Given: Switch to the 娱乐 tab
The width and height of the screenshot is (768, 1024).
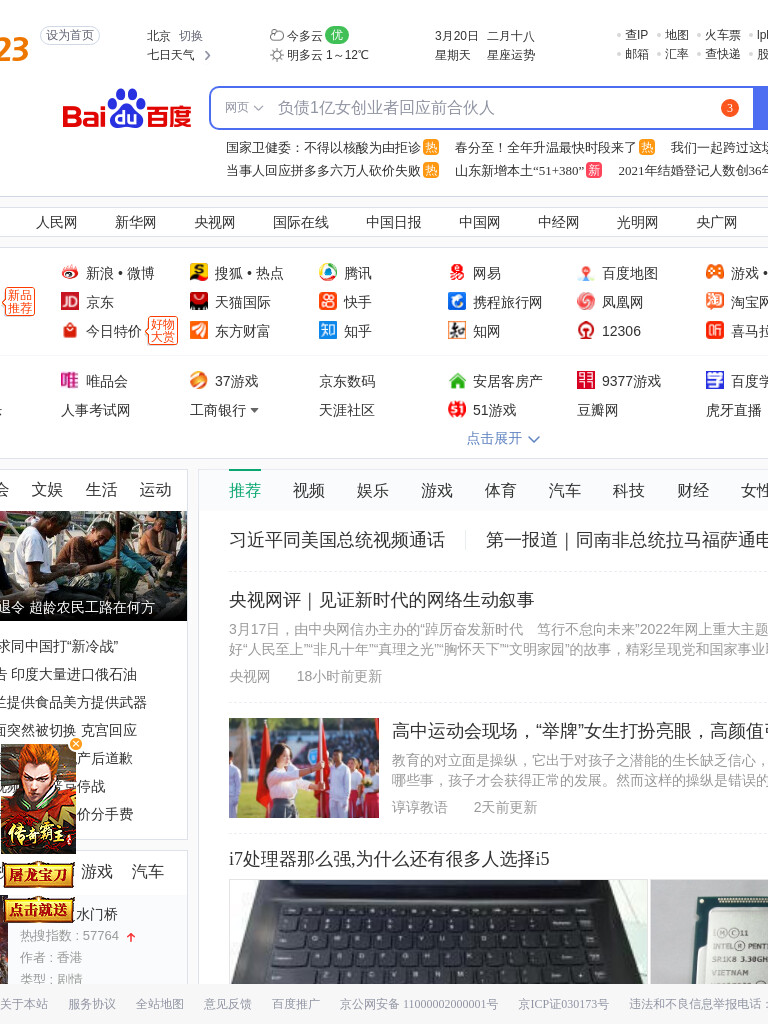Looking at the screenshot, I should point(372,490).
